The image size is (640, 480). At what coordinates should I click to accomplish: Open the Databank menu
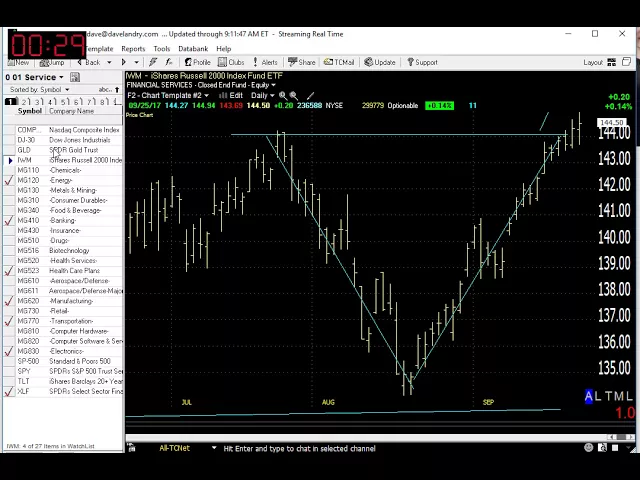tap(193, 49)
